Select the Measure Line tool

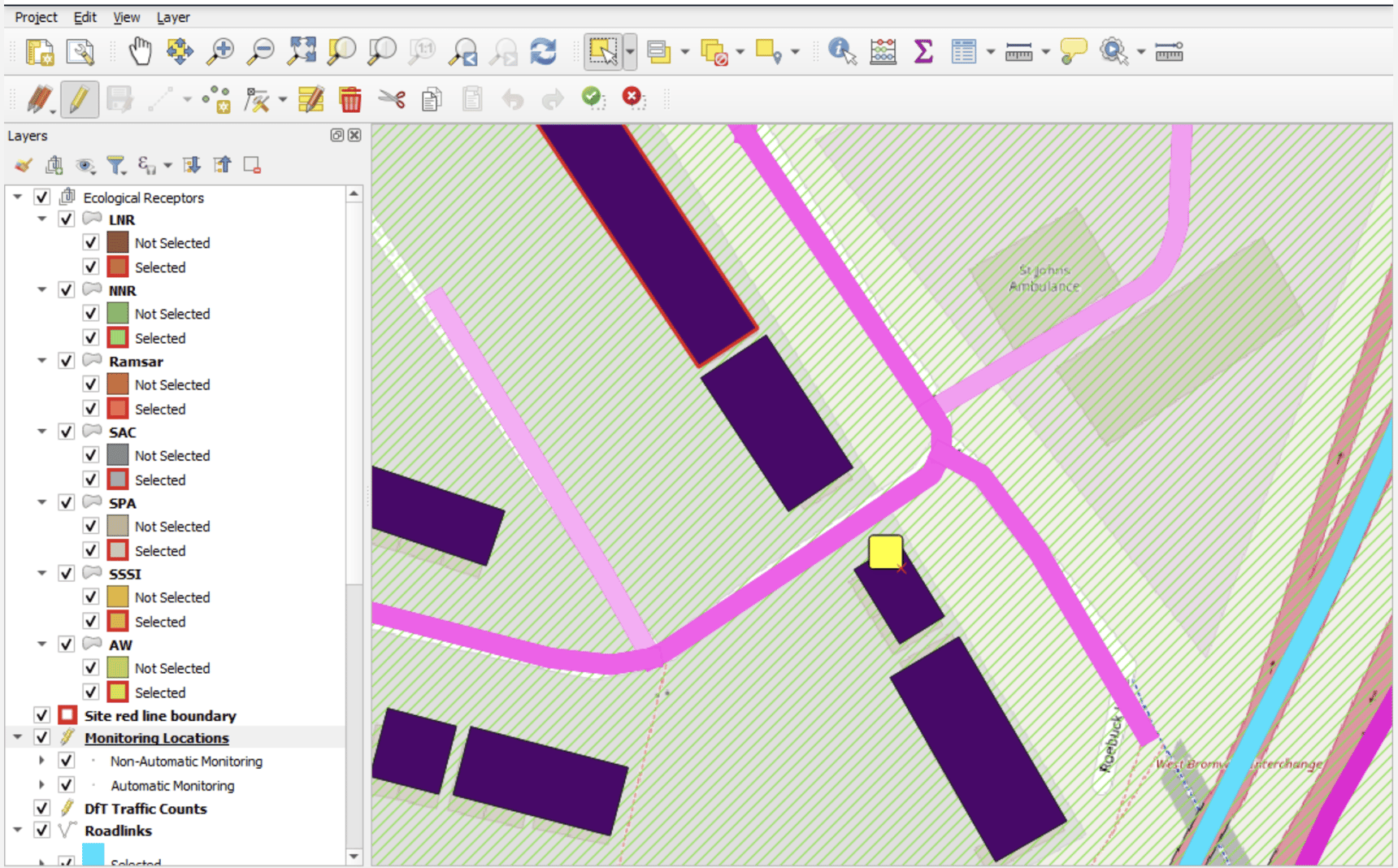pyautogui.click(x=1019, y=51)
